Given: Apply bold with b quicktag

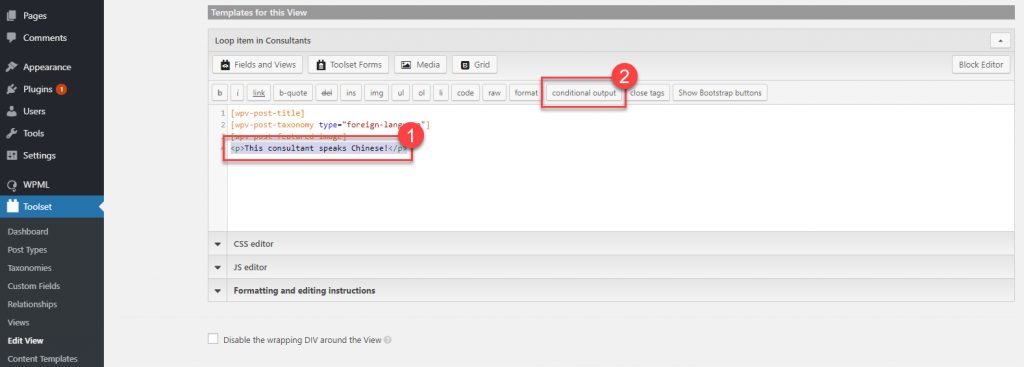Looking at the screenshot, I should click(220, 93).
